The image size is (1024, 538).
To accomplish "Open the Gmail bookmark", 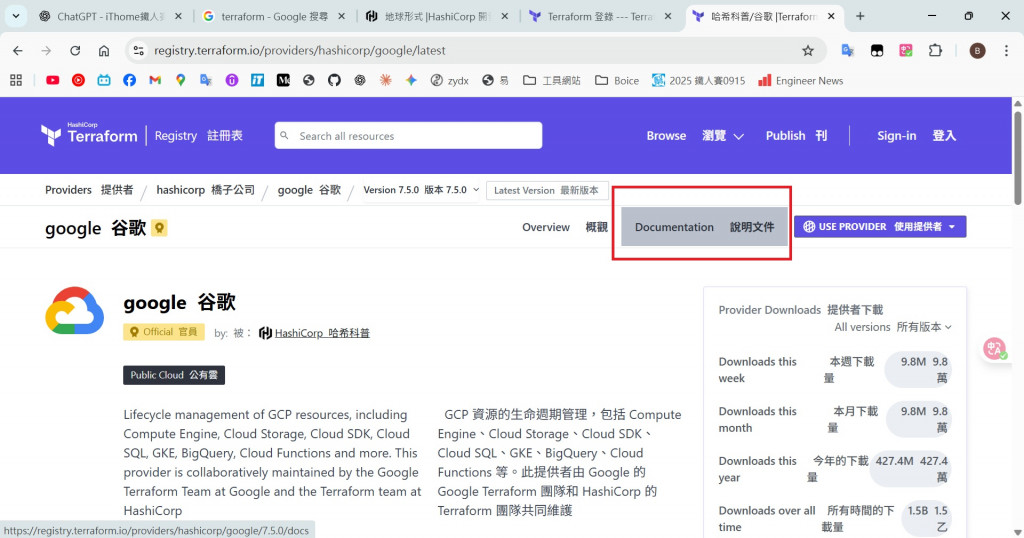I will click(155, 80).
